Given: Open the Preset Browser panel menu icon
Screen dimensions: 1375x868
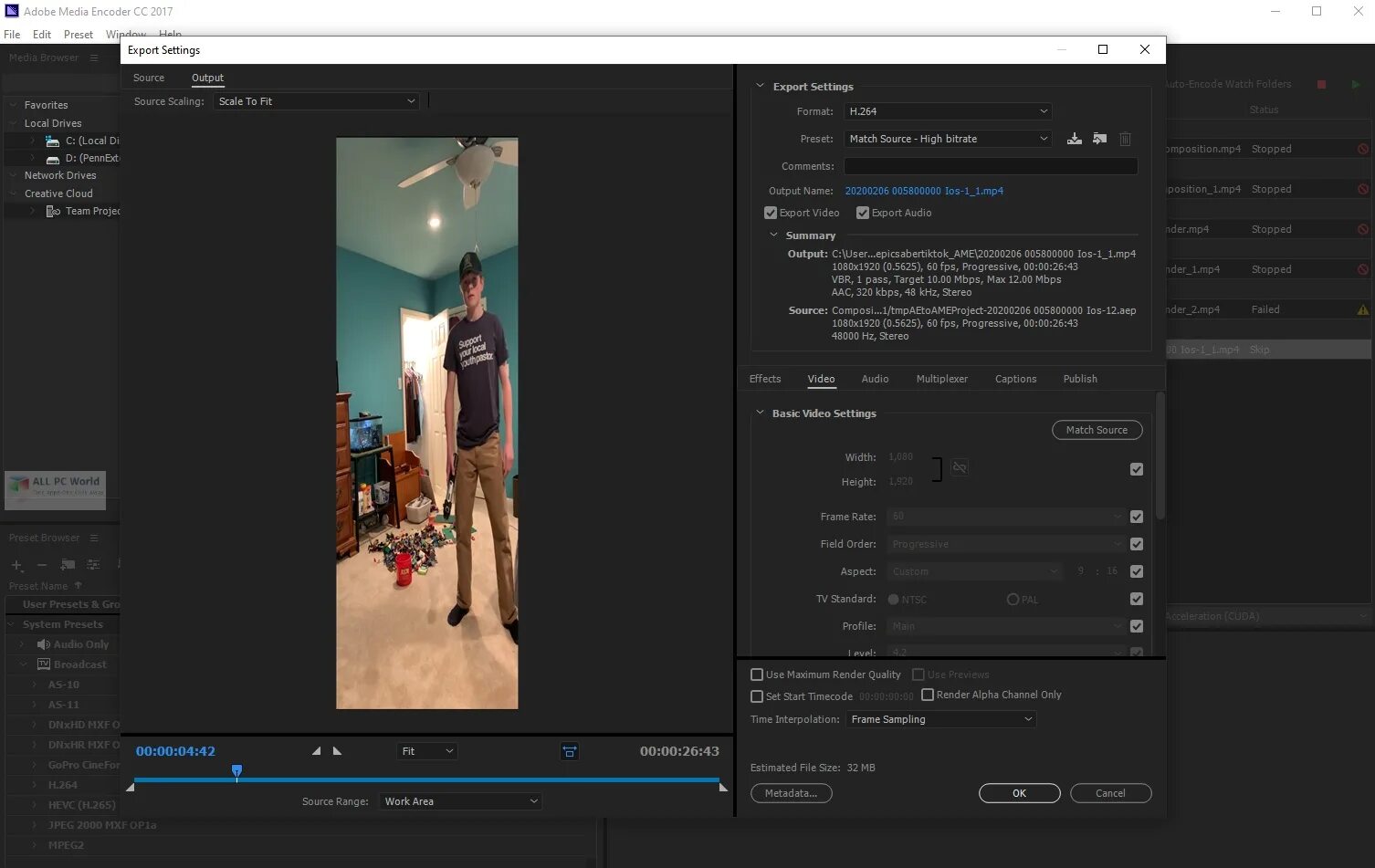Looking at the screenshot, I should pos(93,538).
